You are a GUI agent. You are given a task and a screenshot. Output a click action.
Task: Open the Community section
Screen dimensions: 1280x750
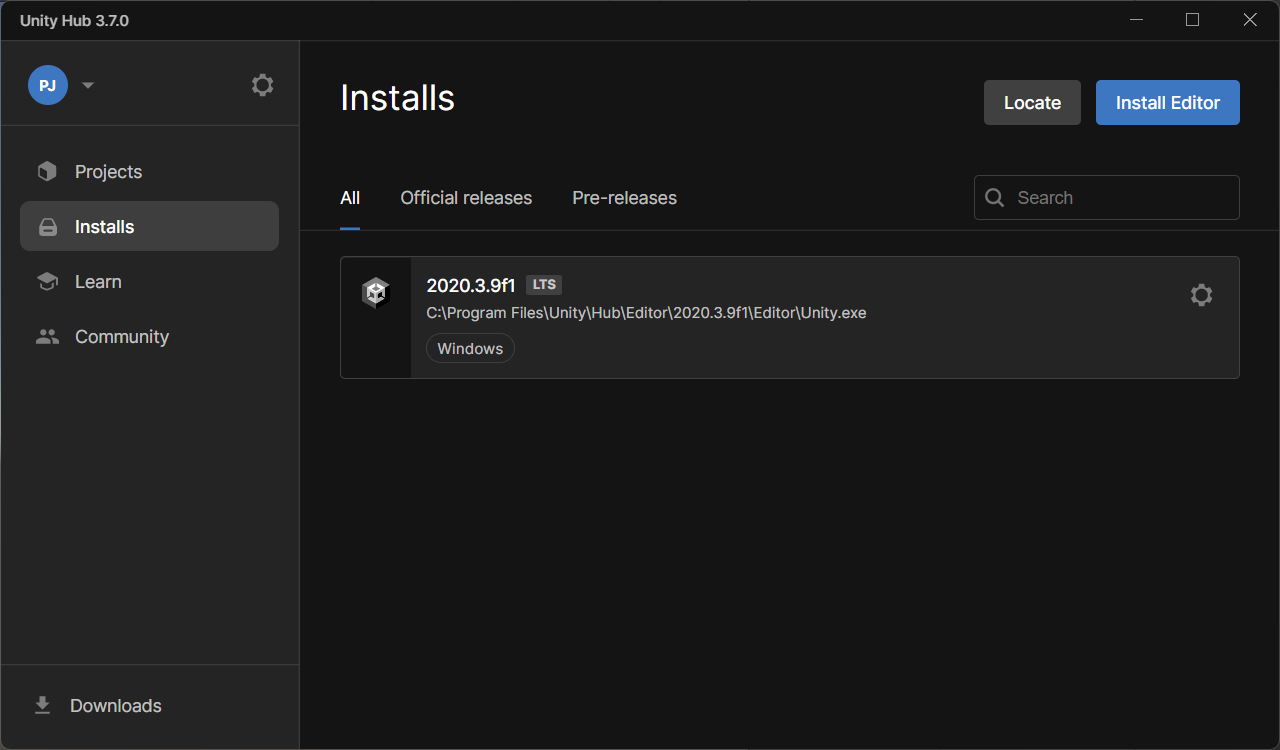pos(149,337)
